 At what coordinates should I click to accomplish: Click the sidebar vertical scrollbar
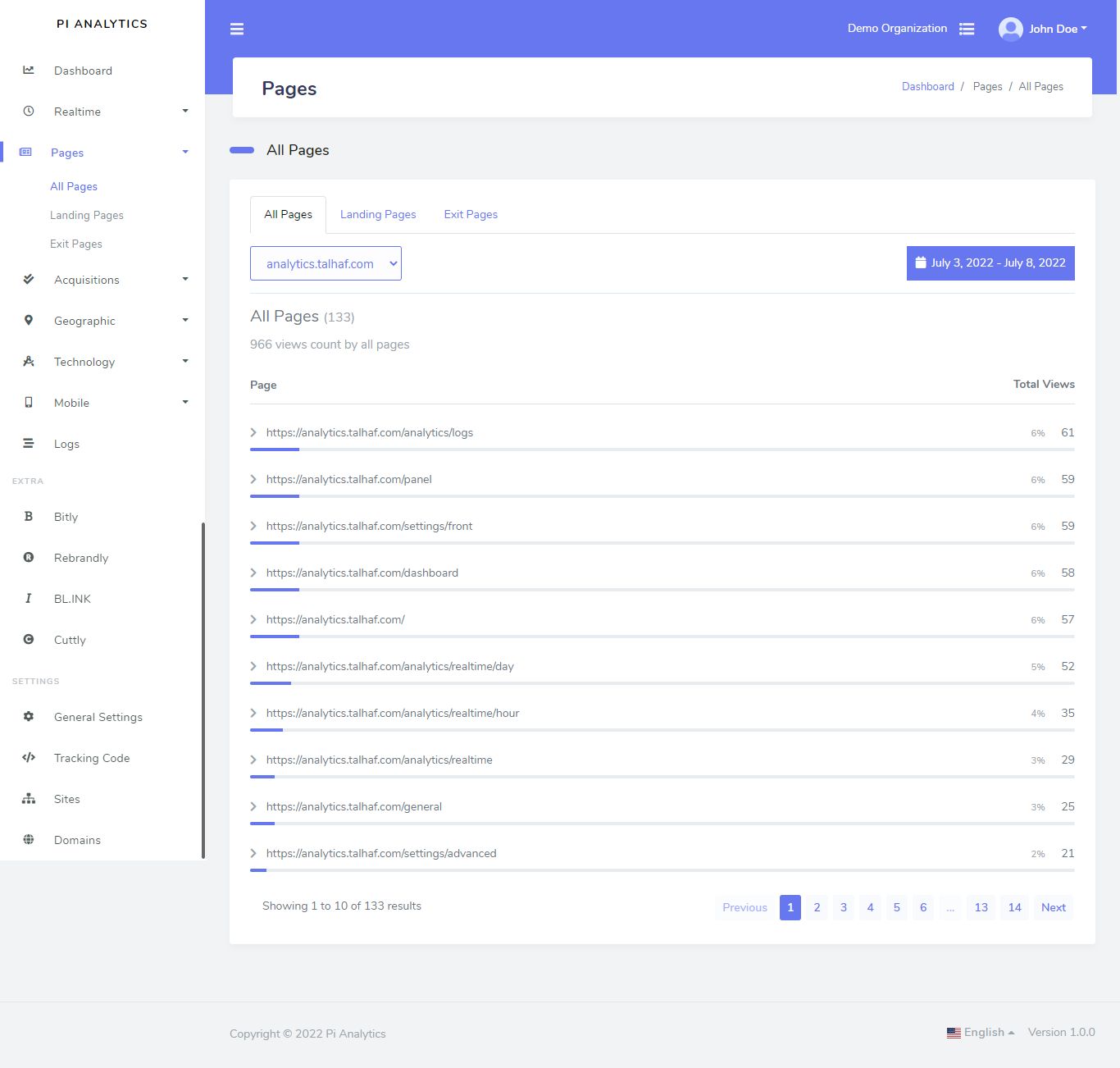(203, 691)
